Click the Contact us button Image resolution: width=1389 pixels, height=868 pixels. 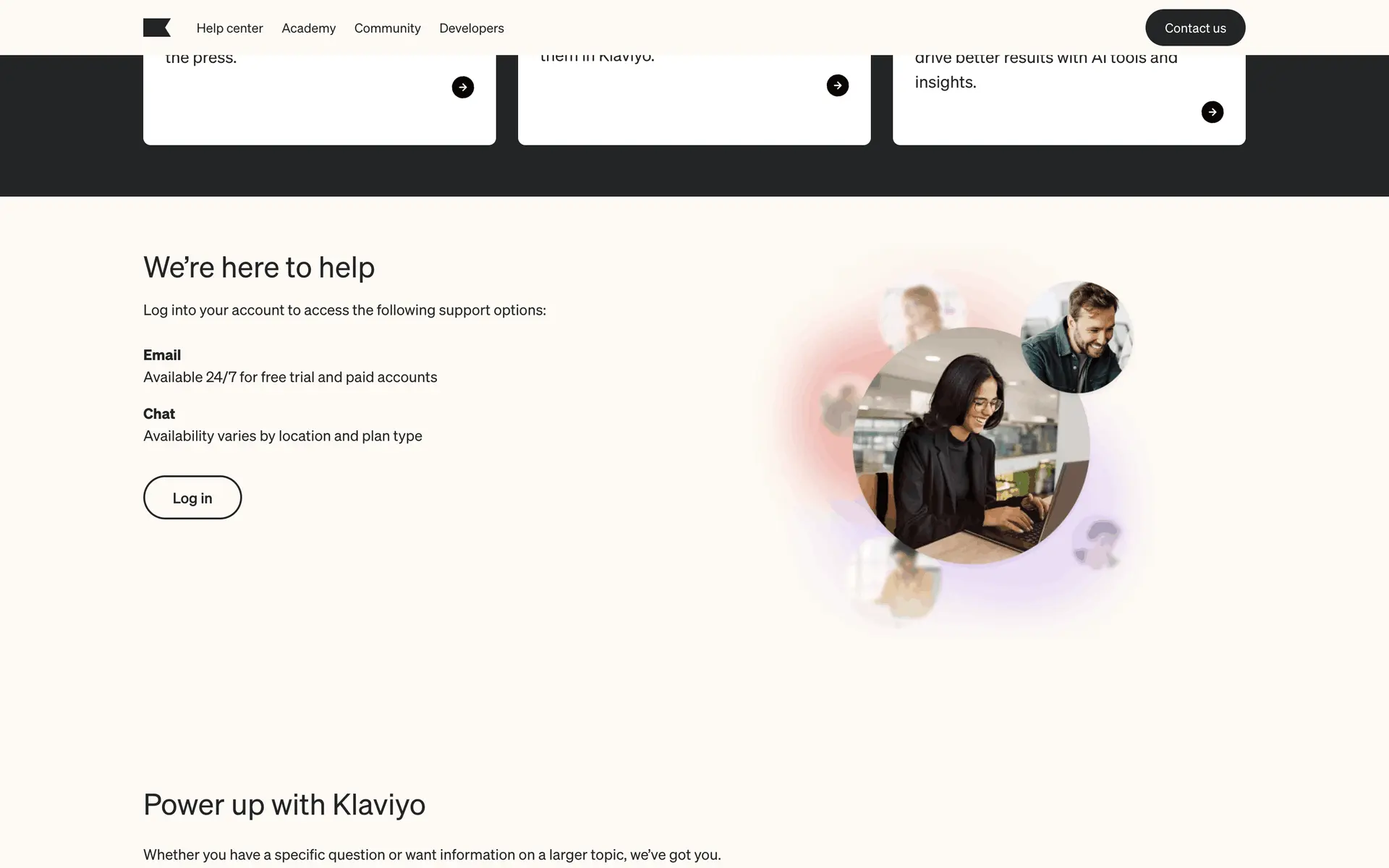1195,27
